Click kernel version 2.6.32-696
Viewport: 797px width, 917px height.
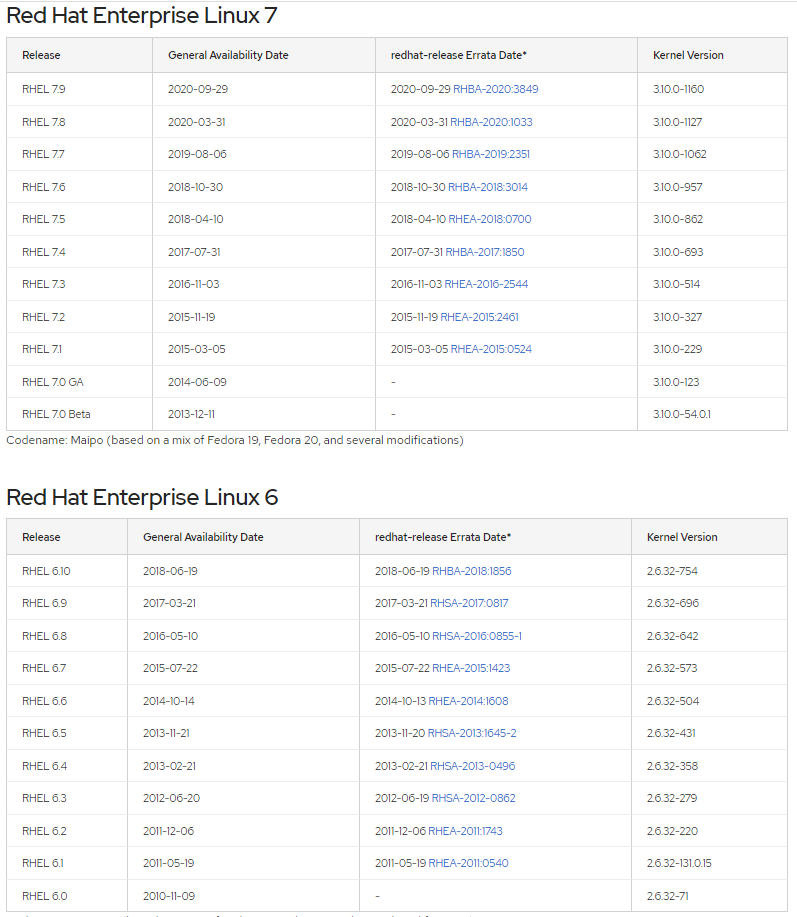(x=673, y=603)
